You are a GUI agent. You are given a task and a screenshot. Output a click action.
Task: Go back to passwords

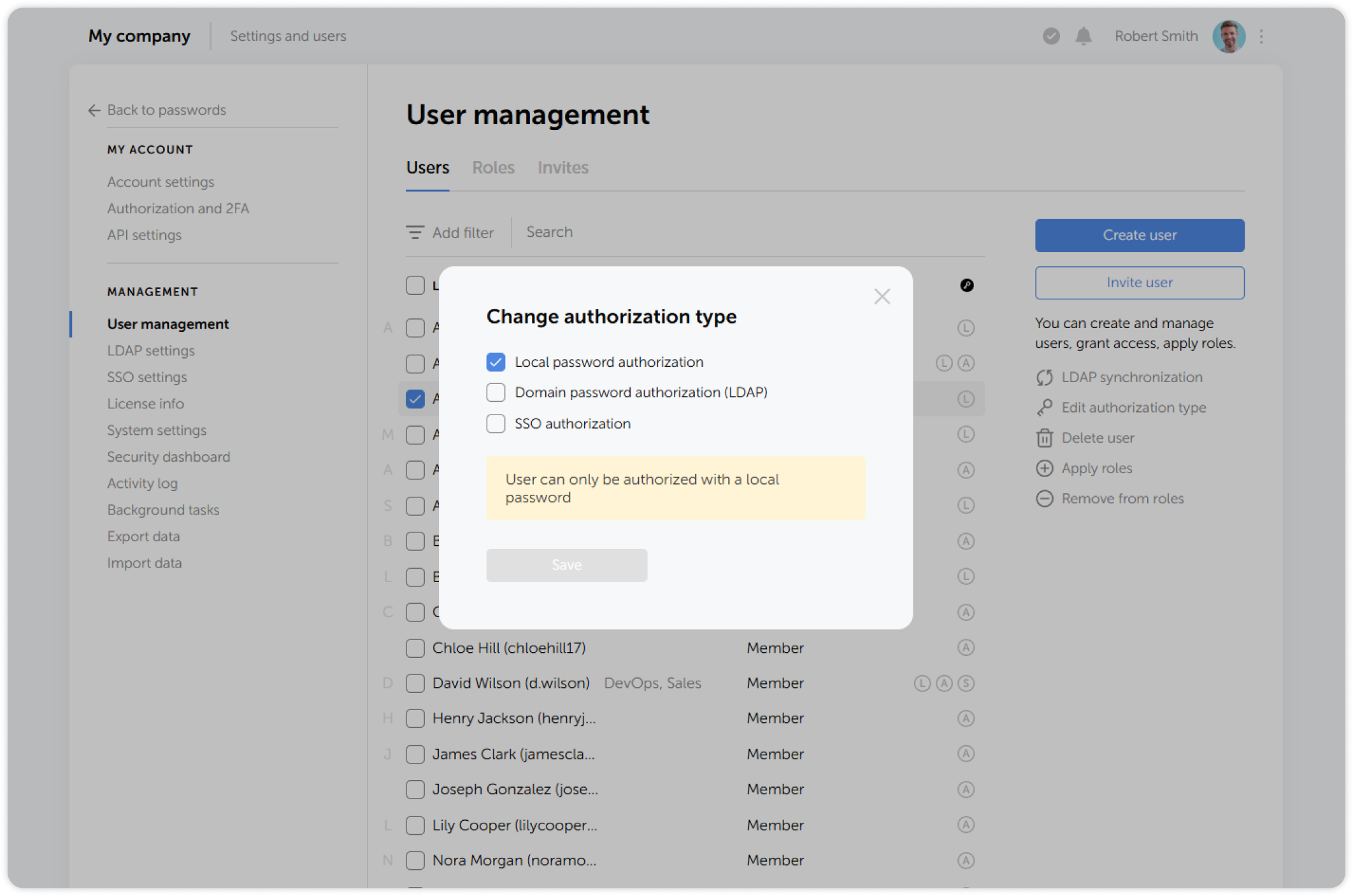pyautogui.click(x=159, y=110)
